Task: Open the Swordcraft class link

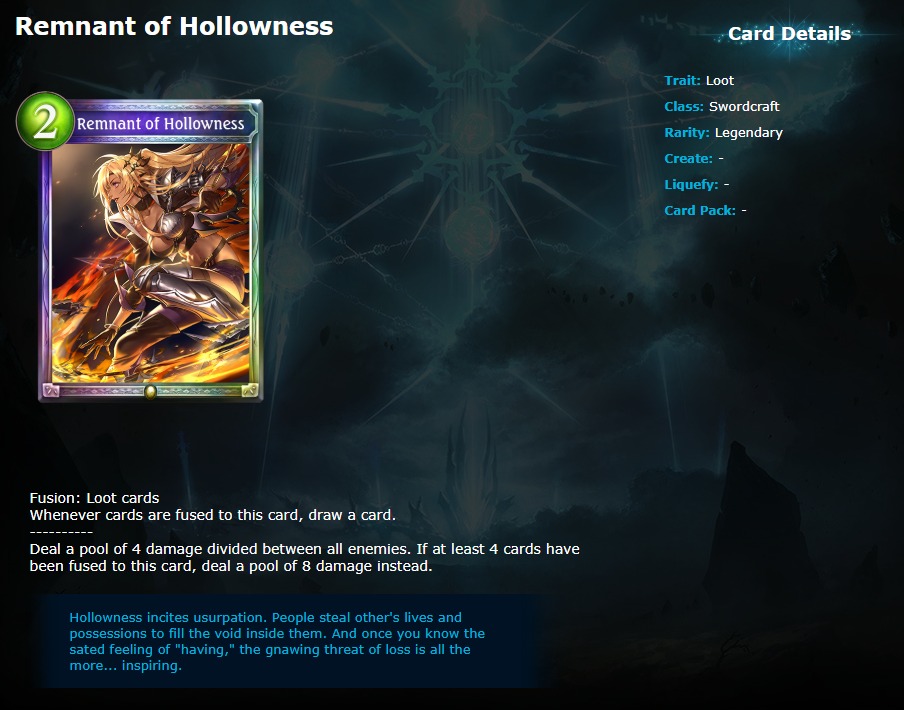Action: point(744,107)
